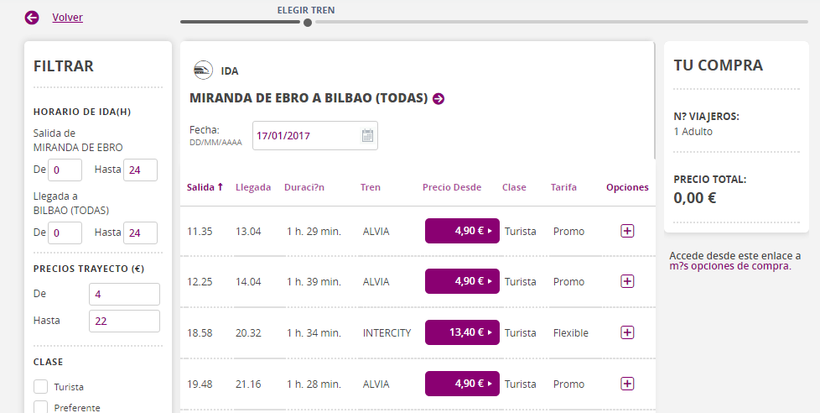Click the Fecha date input field
Viewport: 820px width, 413px height.
[305, 135]
